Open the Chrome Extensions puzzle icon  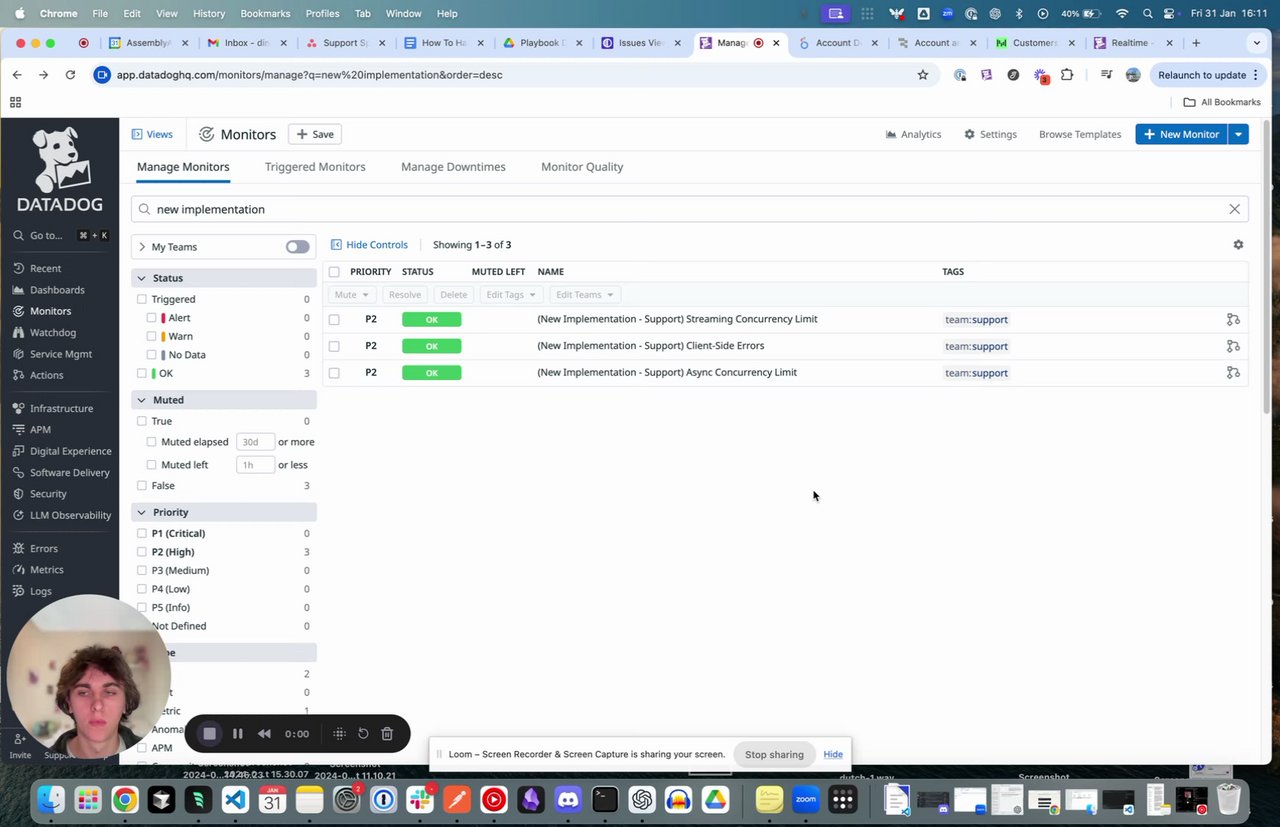(1067, 75)
